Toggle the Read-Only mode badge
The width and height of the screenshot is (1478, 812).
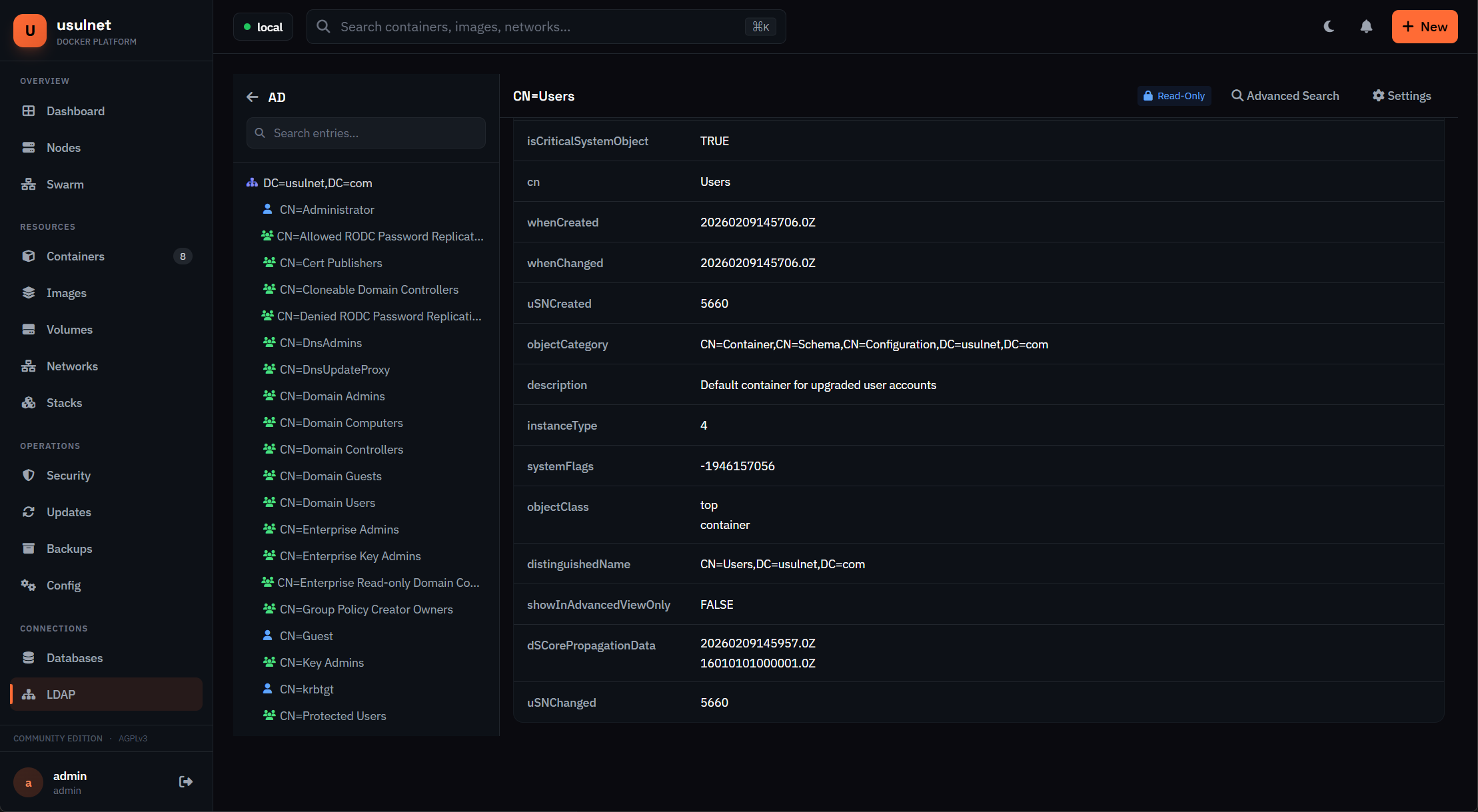point(1173,95)
